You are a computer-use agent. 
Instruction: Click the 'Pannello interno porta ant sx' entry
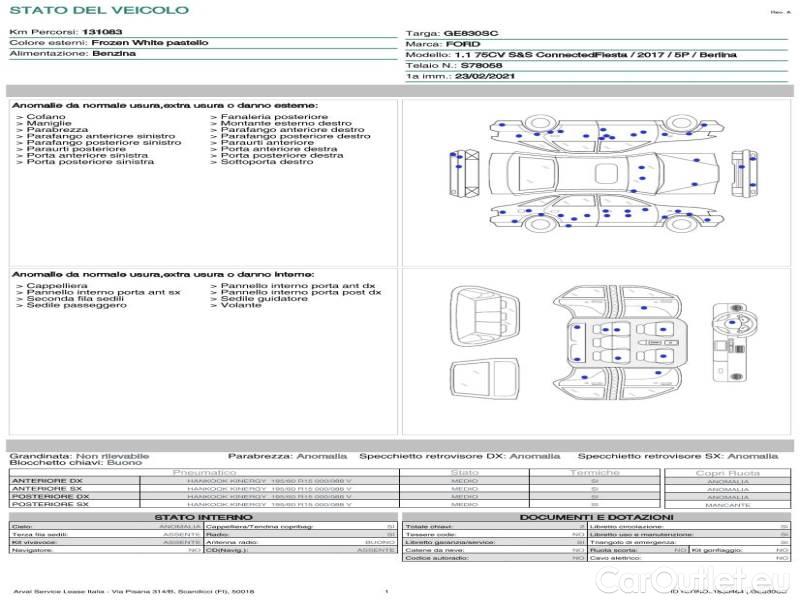tap(104, 292)
